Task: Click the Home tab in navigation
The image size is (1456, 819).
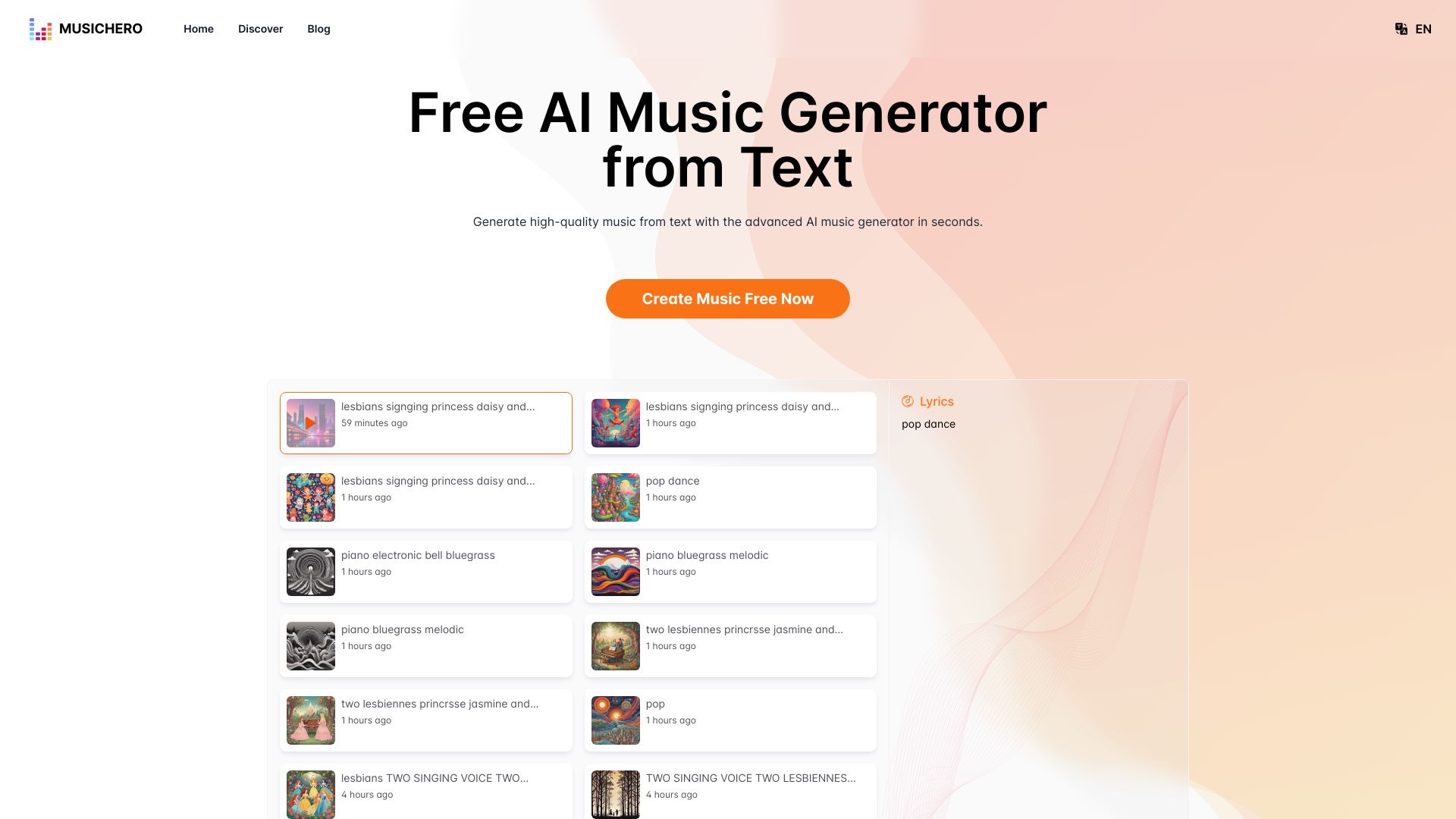Action: pos(198,28)
